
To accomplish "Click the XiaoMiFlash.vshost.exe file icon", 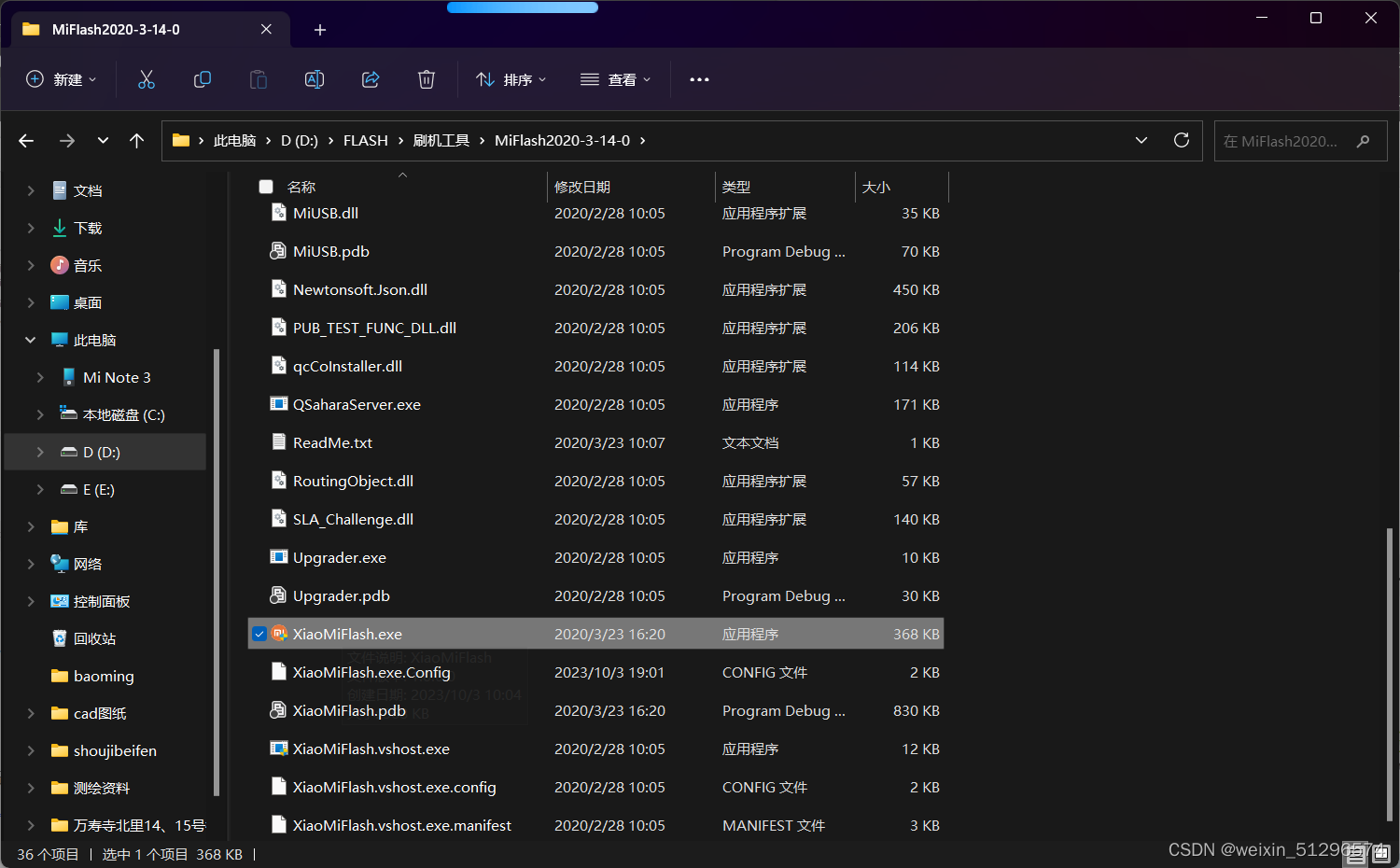I will click(278, 749).
